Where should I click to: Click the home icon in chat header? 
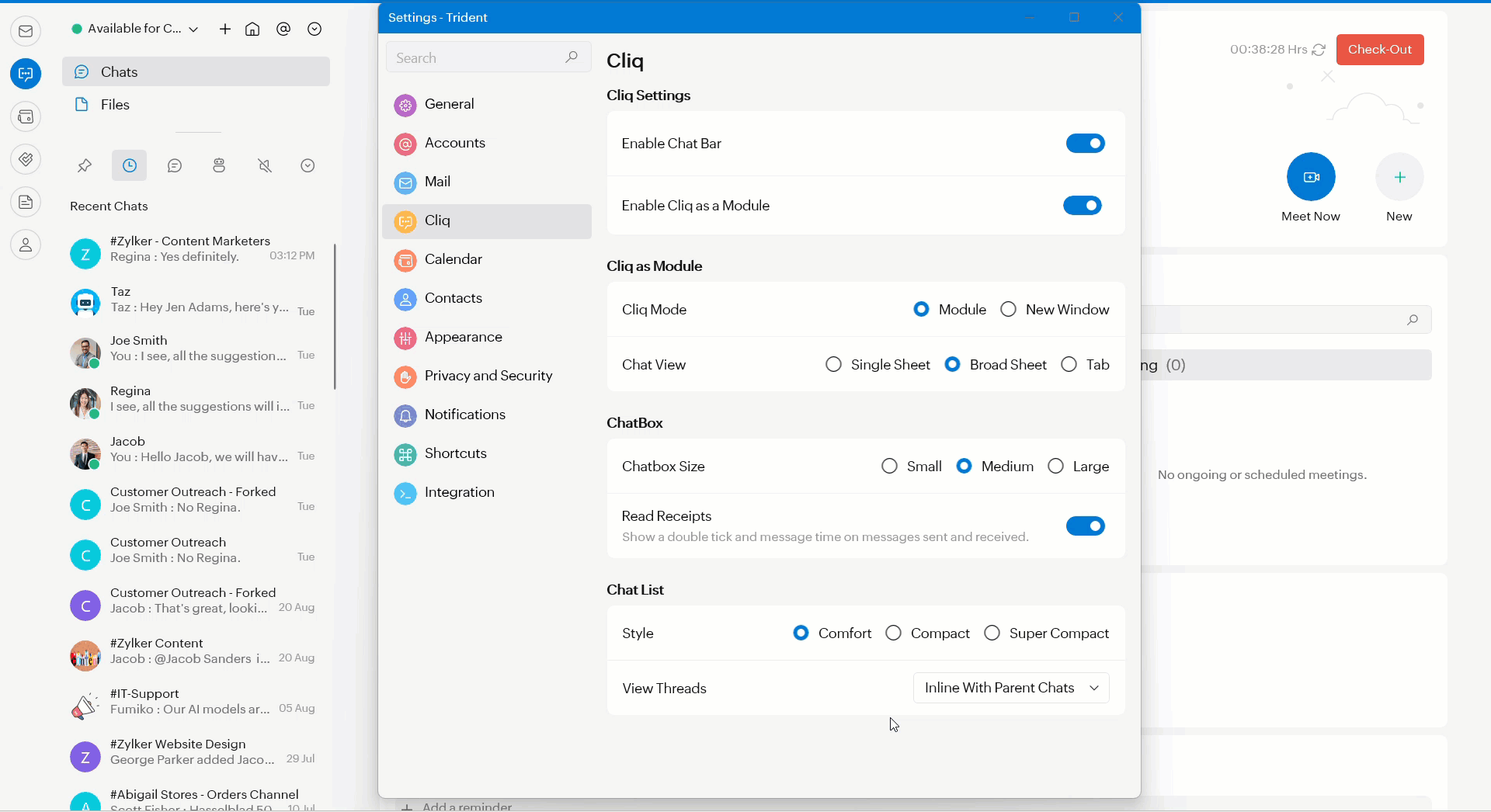click(252, 29)
